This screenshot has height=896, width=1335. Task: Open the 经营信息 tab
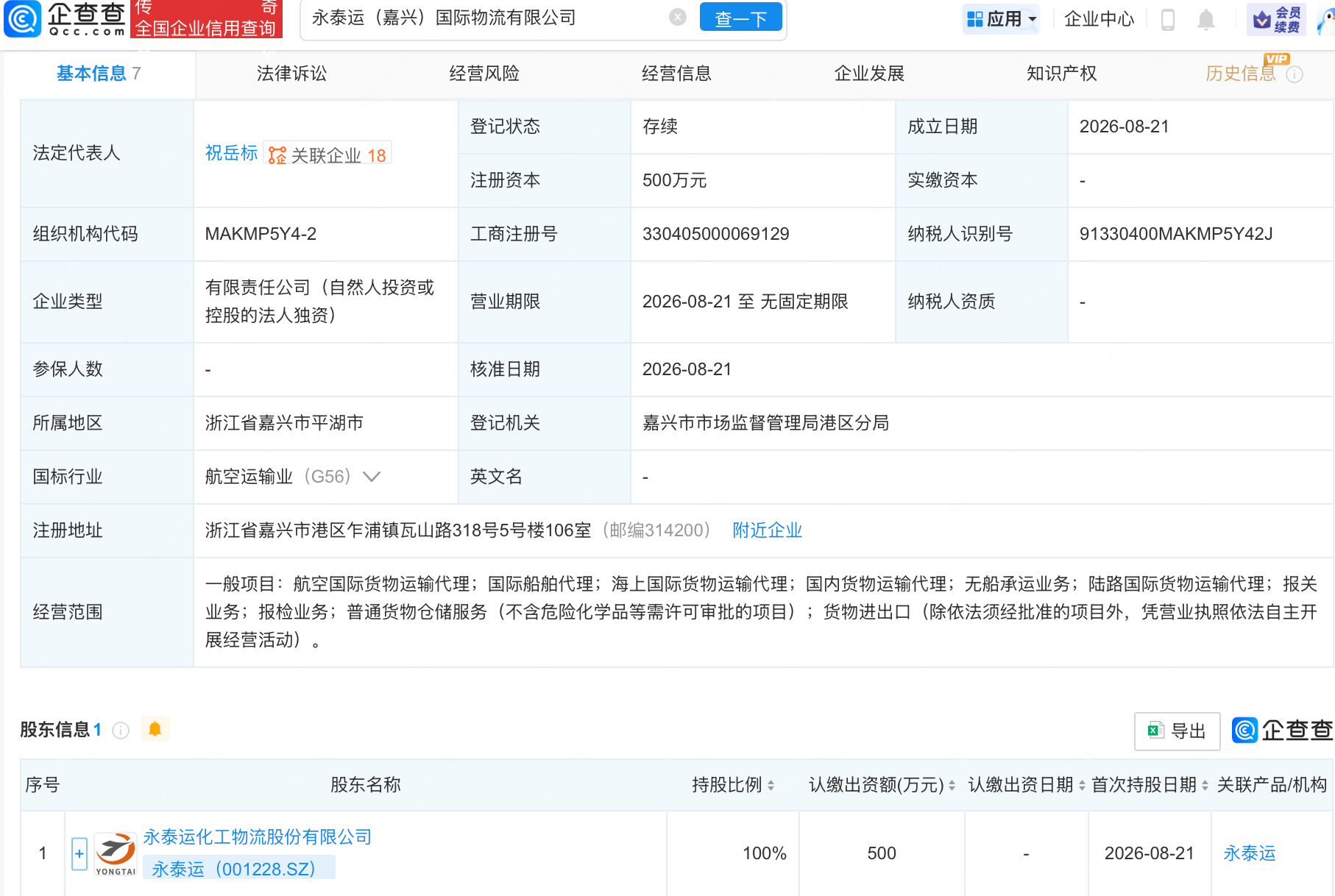(x=676, y=74)
